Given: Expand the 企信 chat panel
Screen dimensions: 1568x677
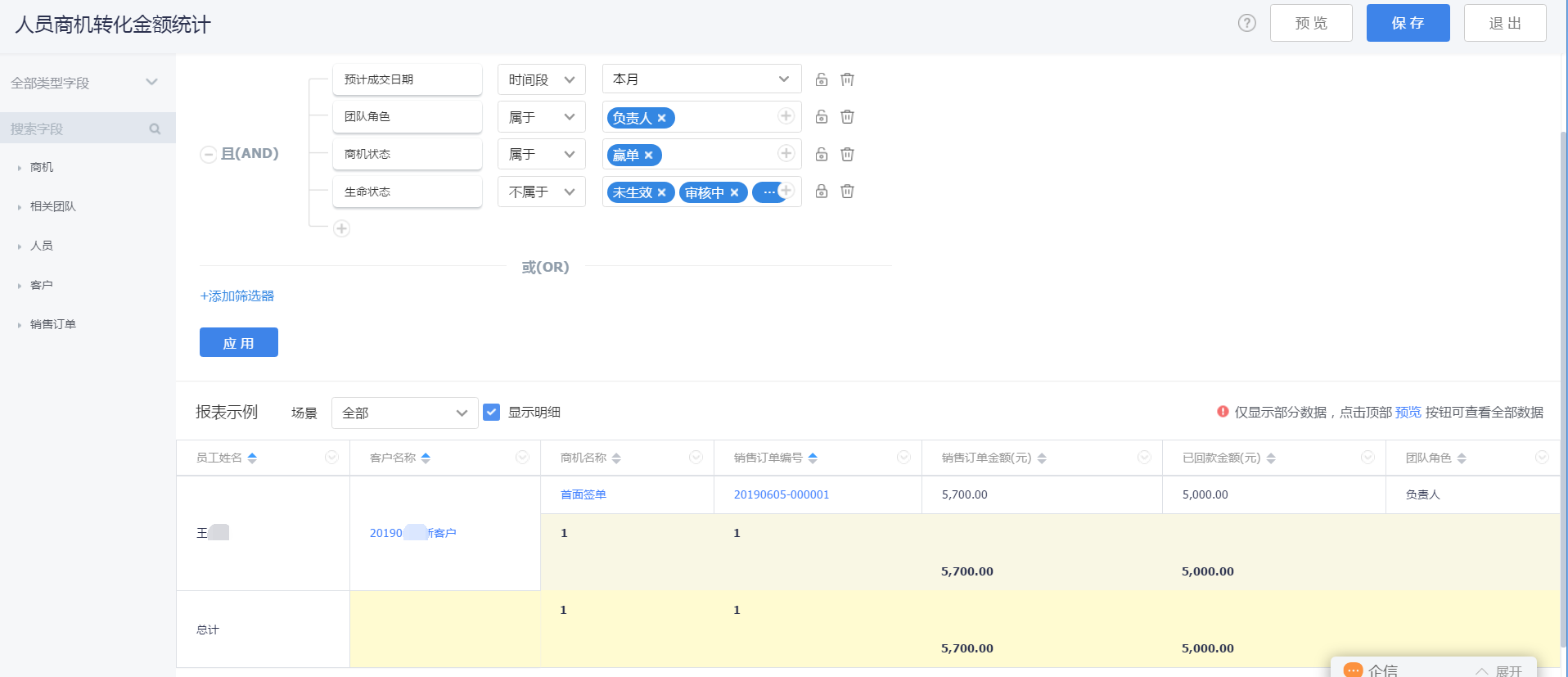Looking at the screenshot, I should pos(1499,670).
